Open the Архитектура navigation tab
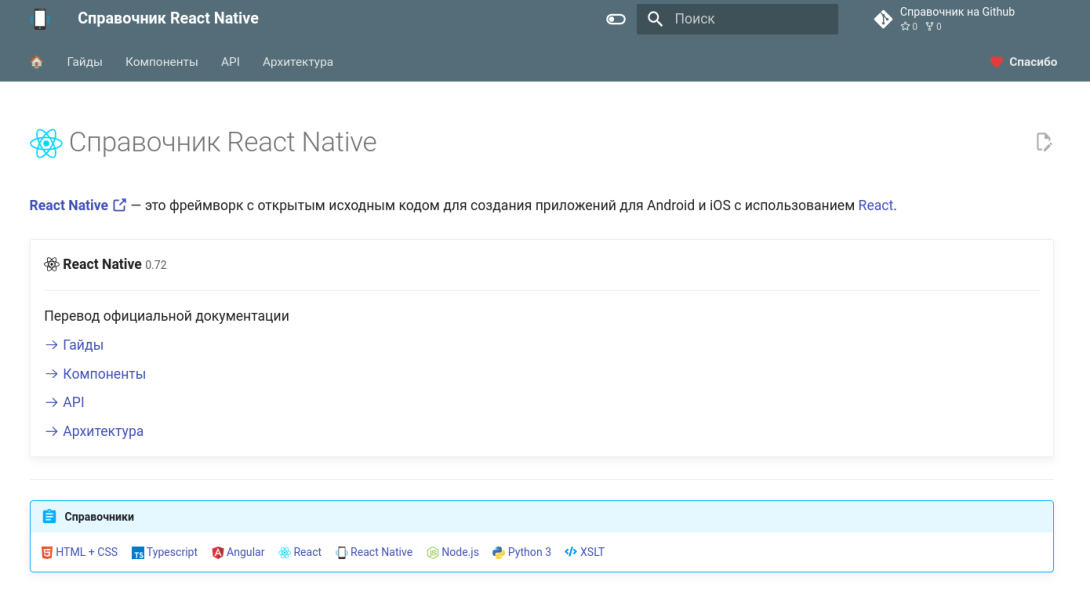Screen dimensions: 1090x603 click(298, 62)
